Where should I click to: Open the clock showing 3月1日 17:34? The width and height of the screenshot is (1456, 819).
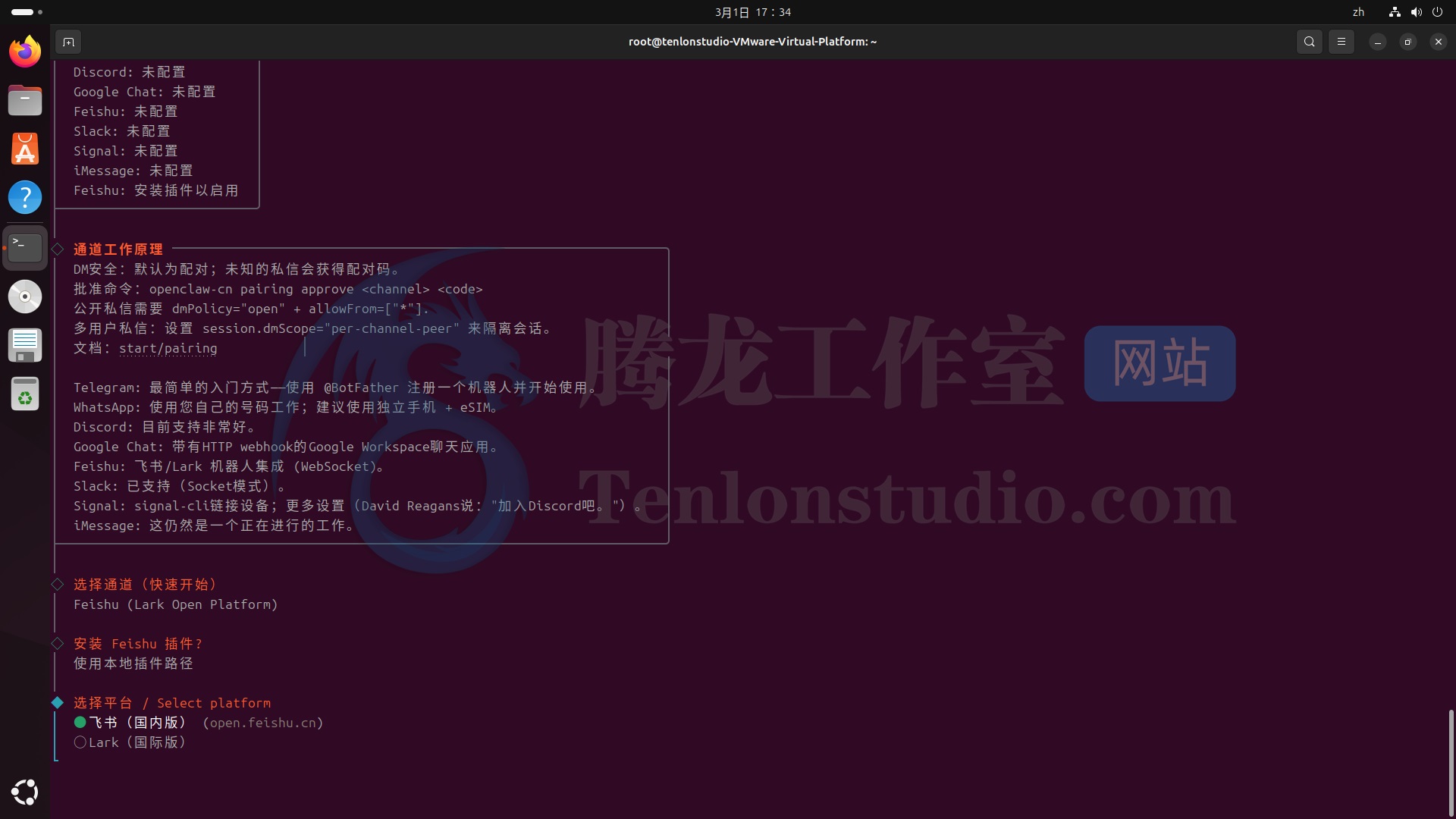(752, 12)
